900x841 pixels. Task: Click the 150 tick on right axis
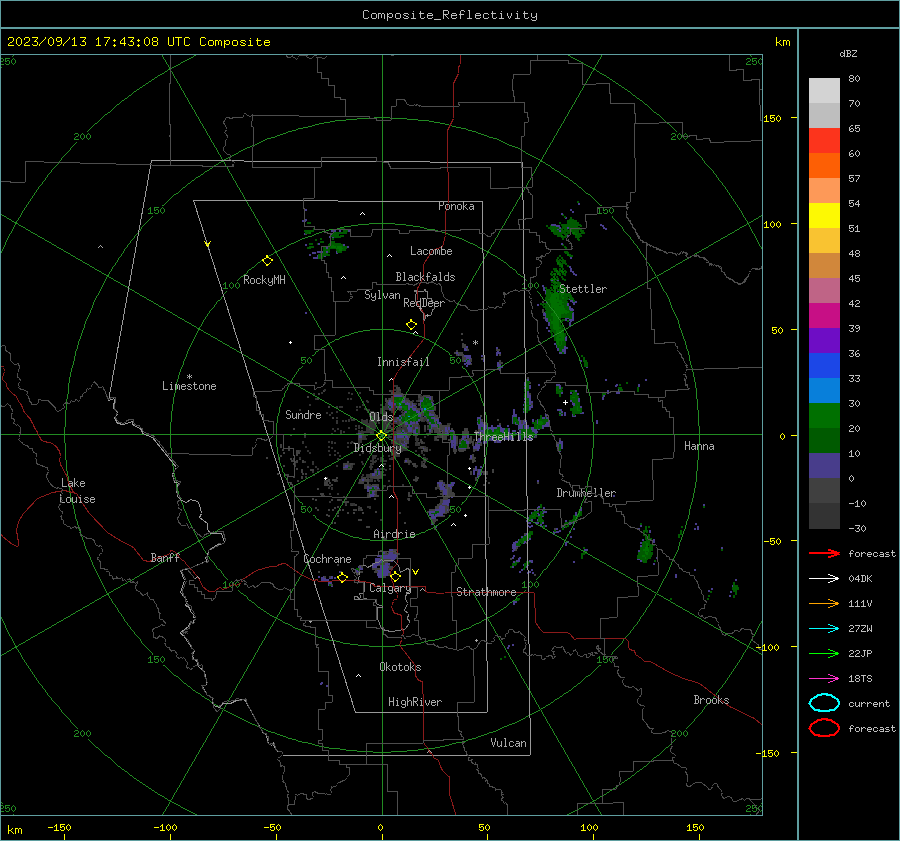point(773,118)
